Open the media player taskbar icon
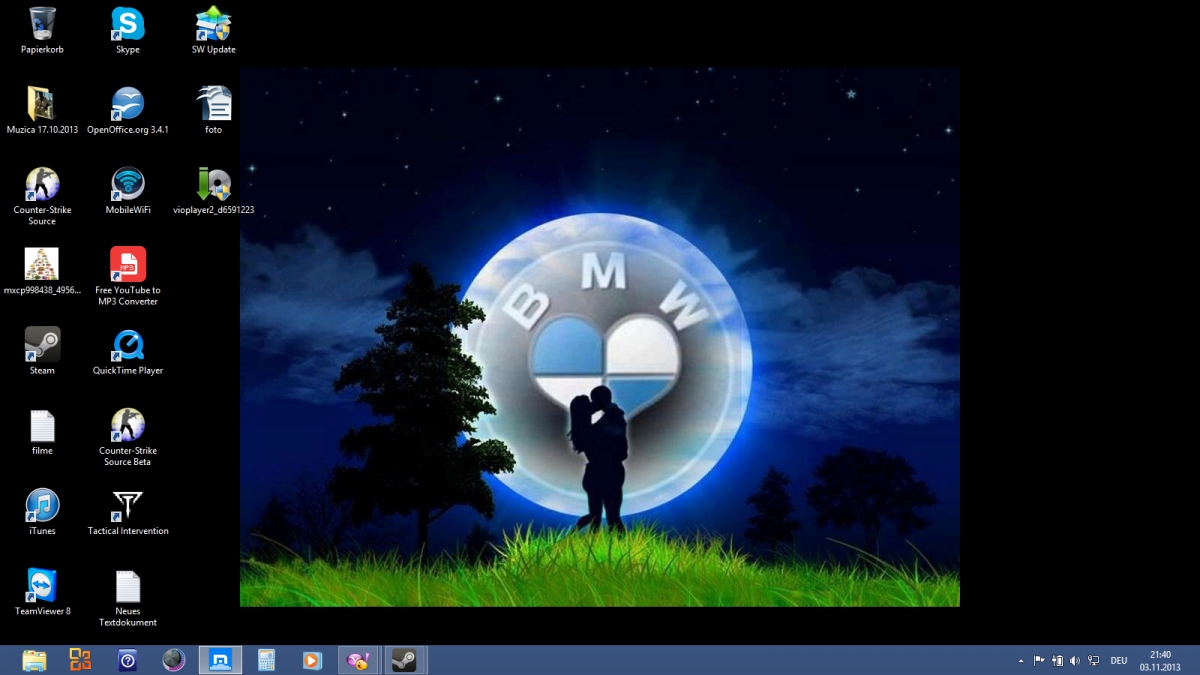Screen dimensions: 1200x675 point(312,660)
